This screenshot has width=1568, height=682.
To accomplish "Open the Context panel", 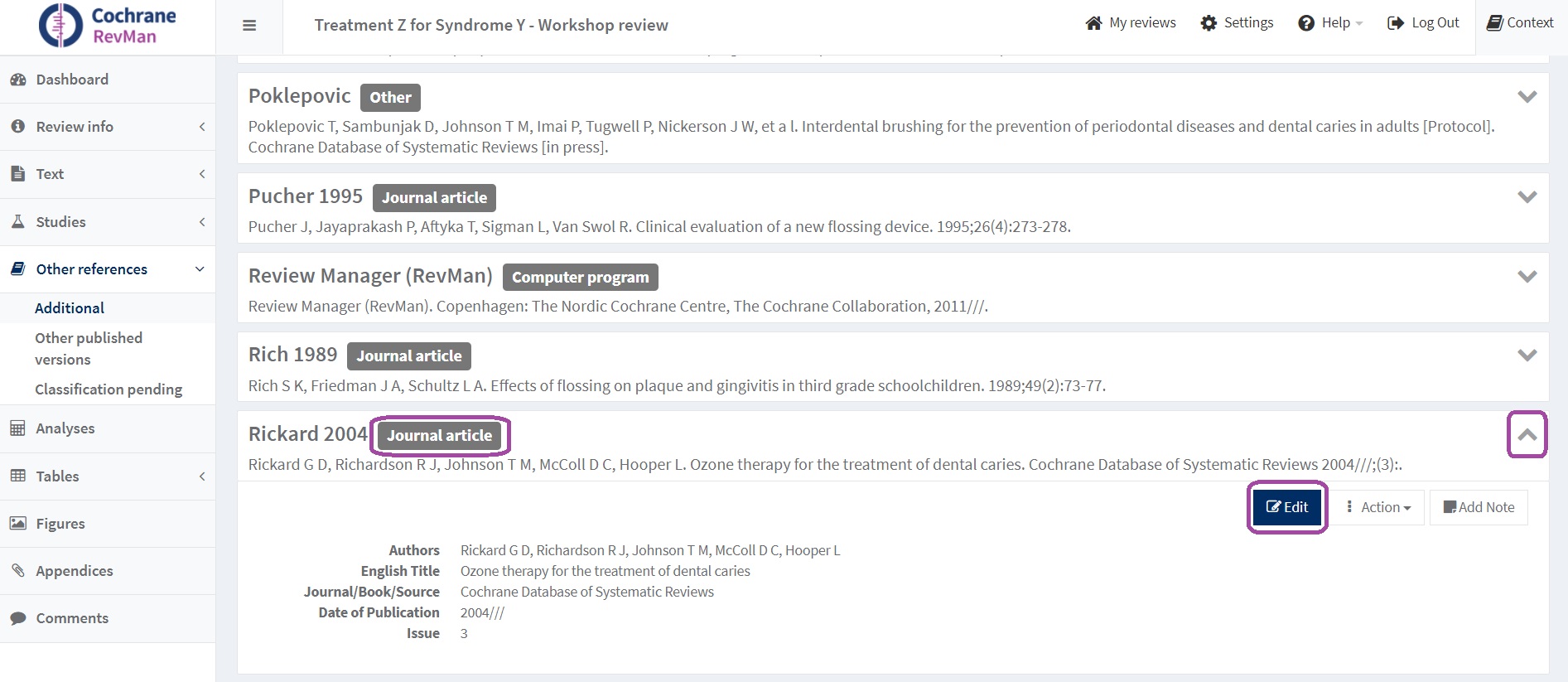I will tap(1520, 23).
